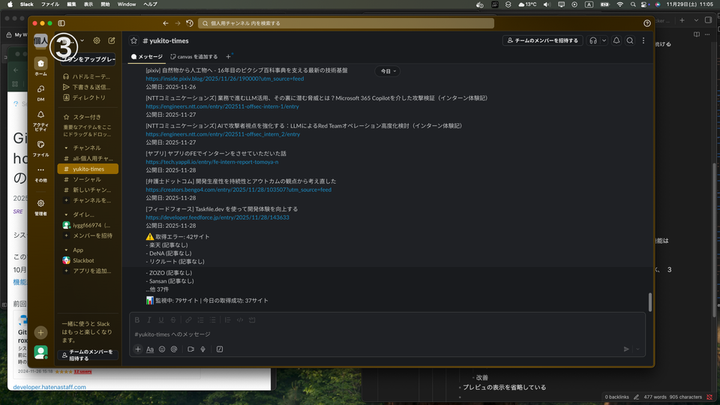This screenshot has height=405, width=720.
Task: Click the history clock icon in toolbar
Action: (x=205, y=22)
